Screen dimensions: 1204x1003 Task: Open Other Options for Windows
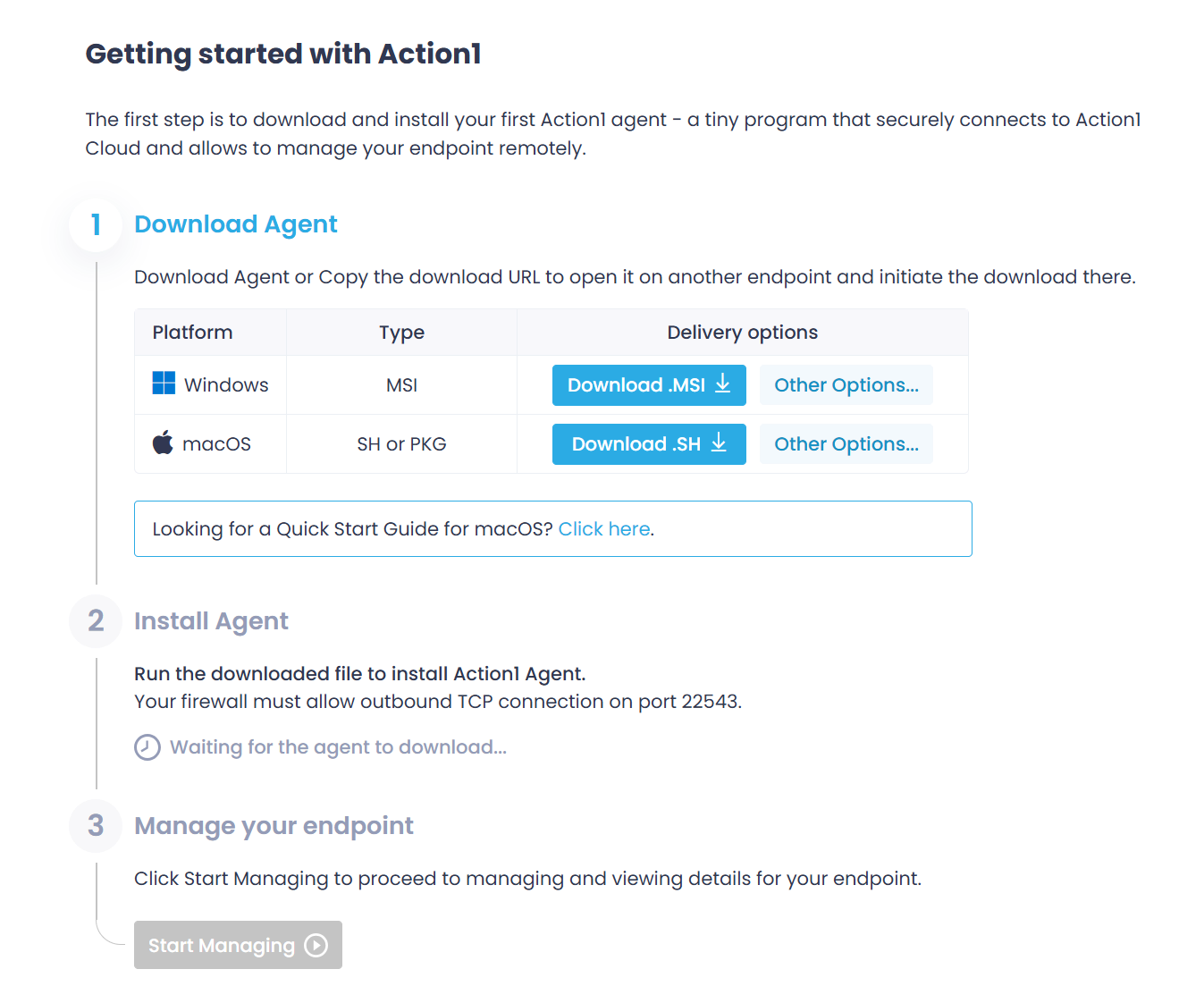click(846, 385)
